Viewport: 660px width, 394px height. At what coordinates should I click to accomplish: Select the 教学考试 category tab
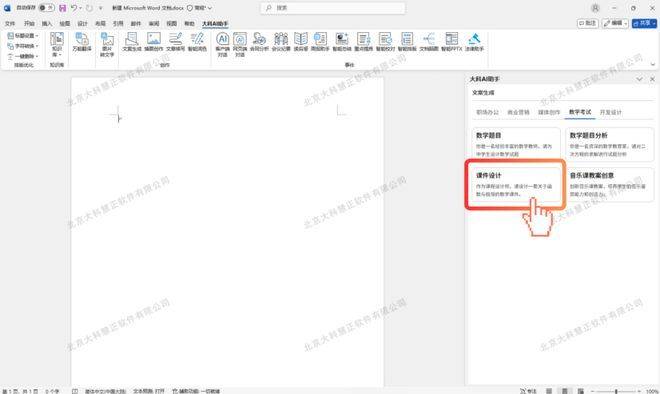[x=580, y=112]
